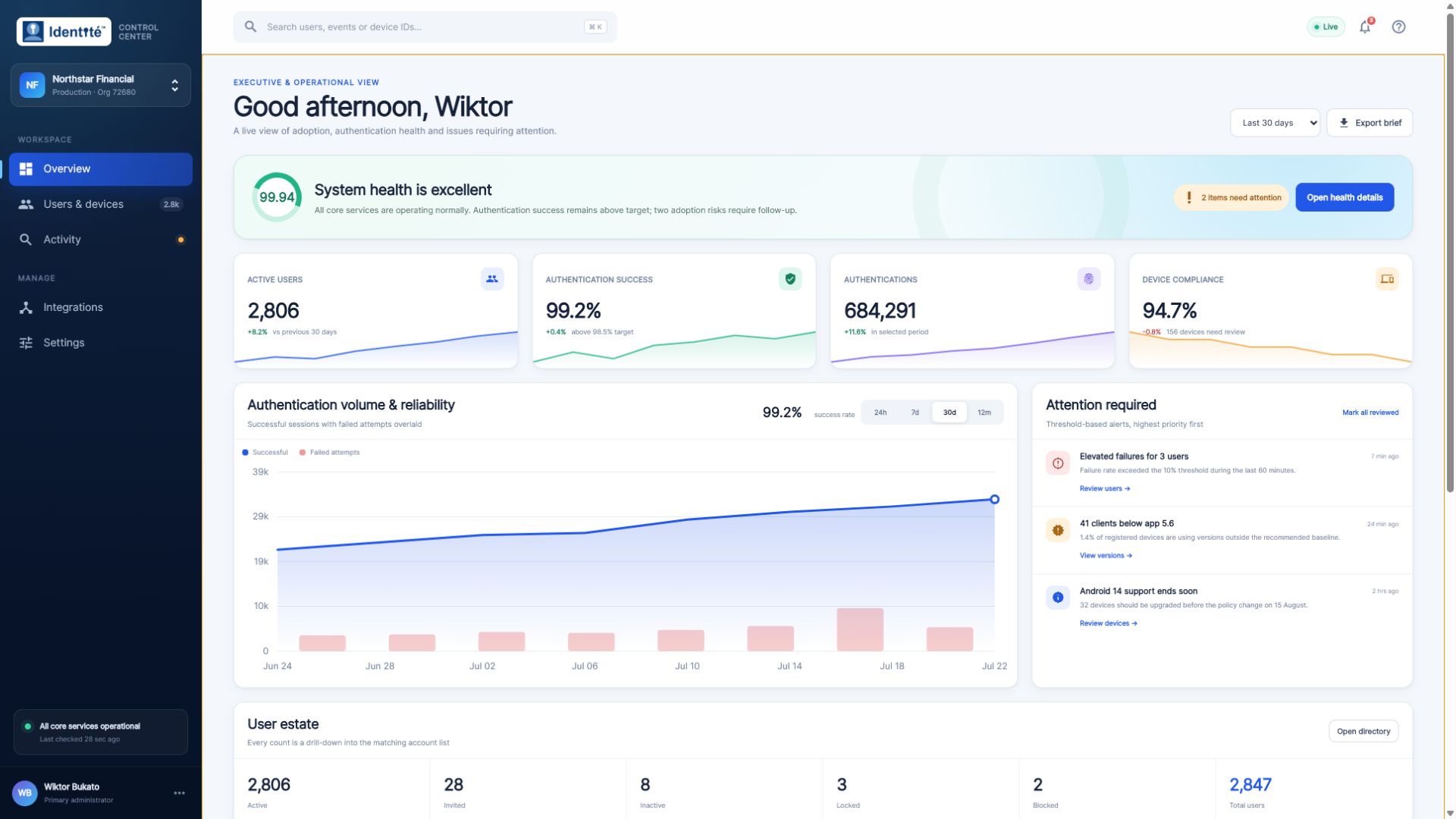The width and height of the screenshot is (1456, 819).
Task: Expand the Northstar Financial org switcher
Action: (100, 85)
